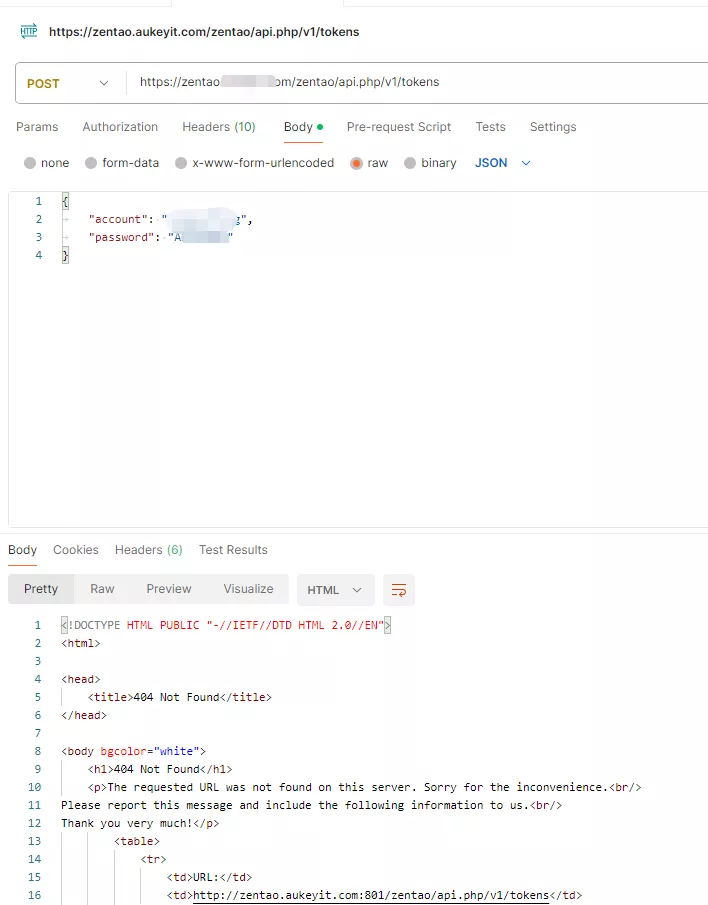
Task: Click the request URL input field
Action: point(418,83)
